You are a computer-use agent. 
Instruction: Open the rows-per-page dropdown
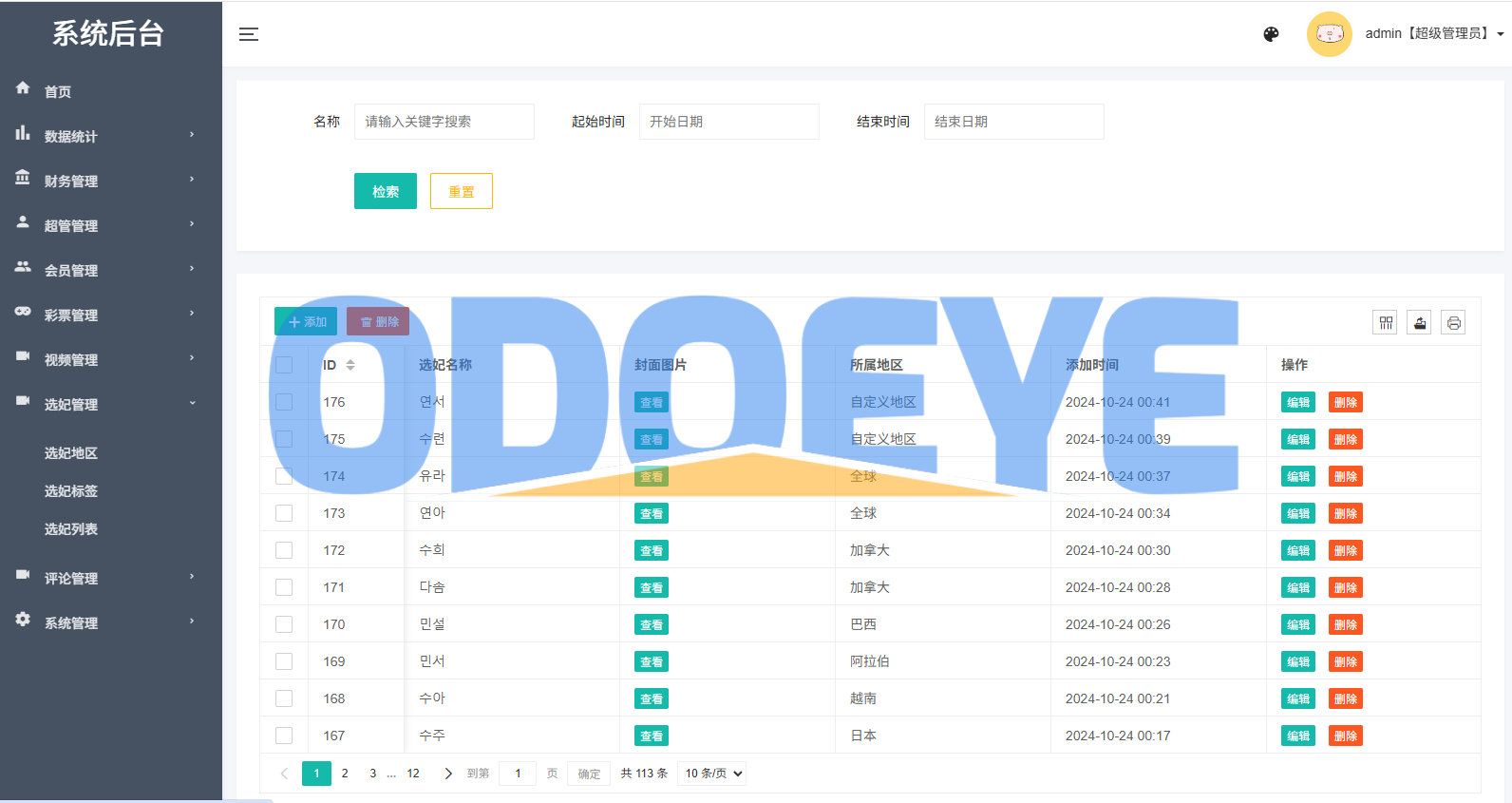coord(711,774)
